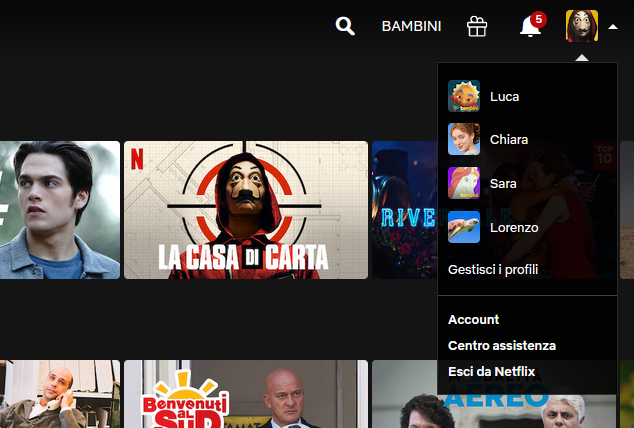
Task: Click Luca's sun avatar icon
Action: (464, 96)
